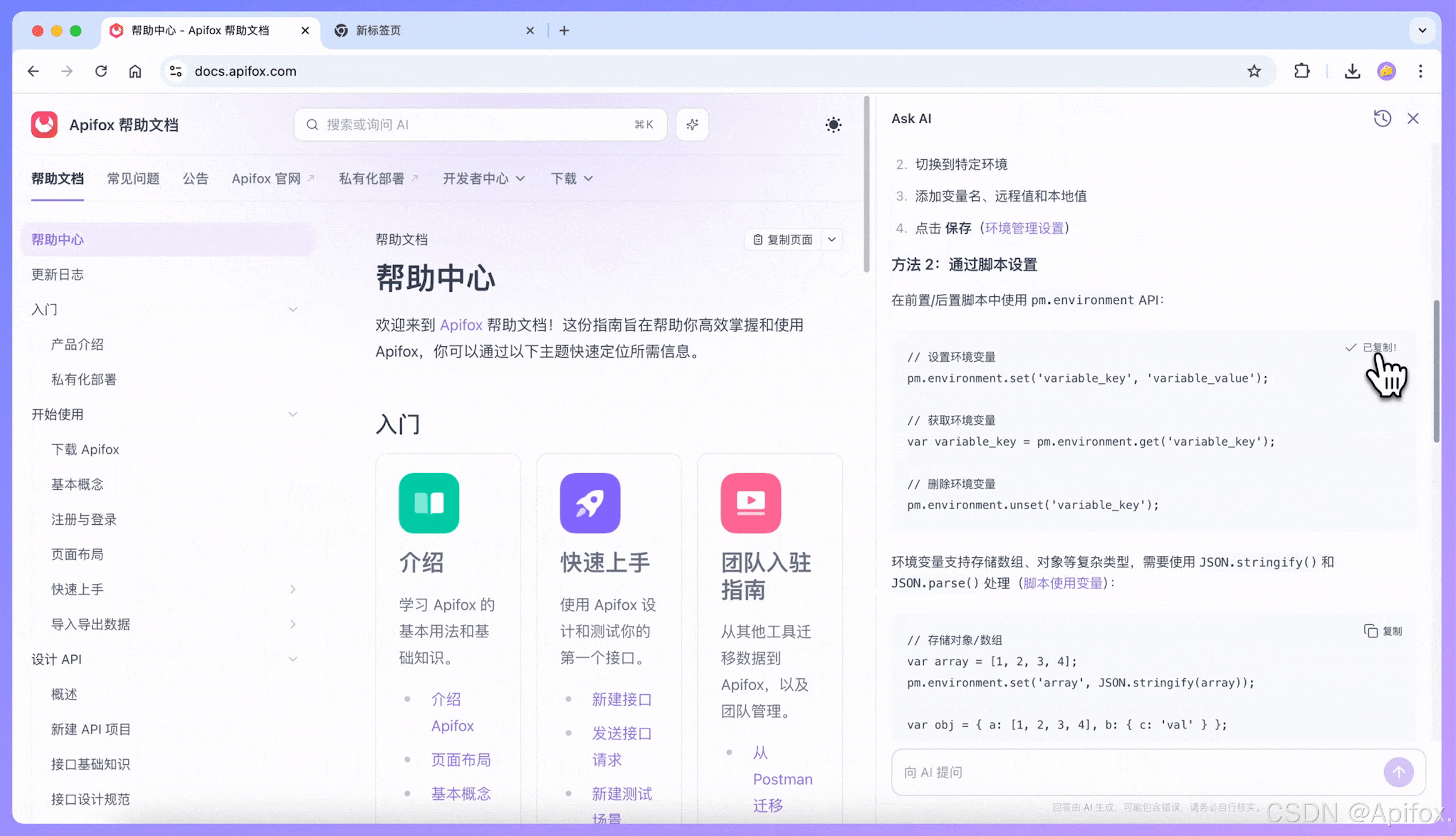The width and height of the screenshot is (1456, 836).
Task: Open 新建 API 项目 in the sidebar
Action: click(91, 729)
